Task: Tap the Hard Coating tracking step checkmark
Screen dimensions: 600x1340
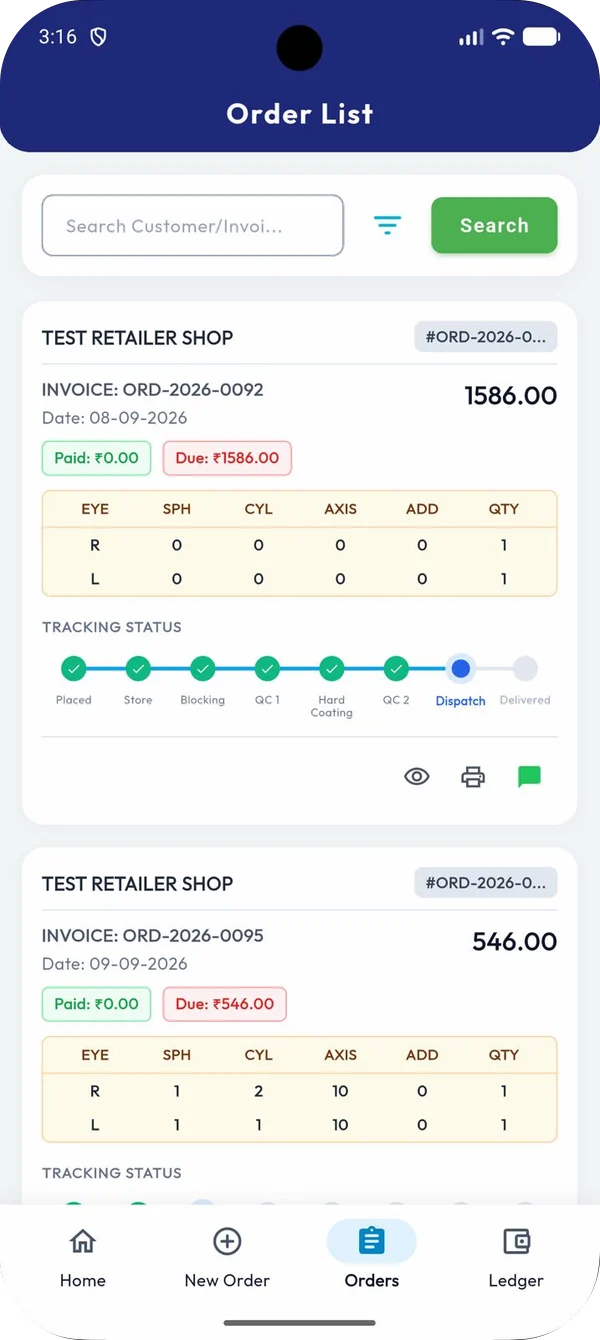Action: [x=332, y=668]
